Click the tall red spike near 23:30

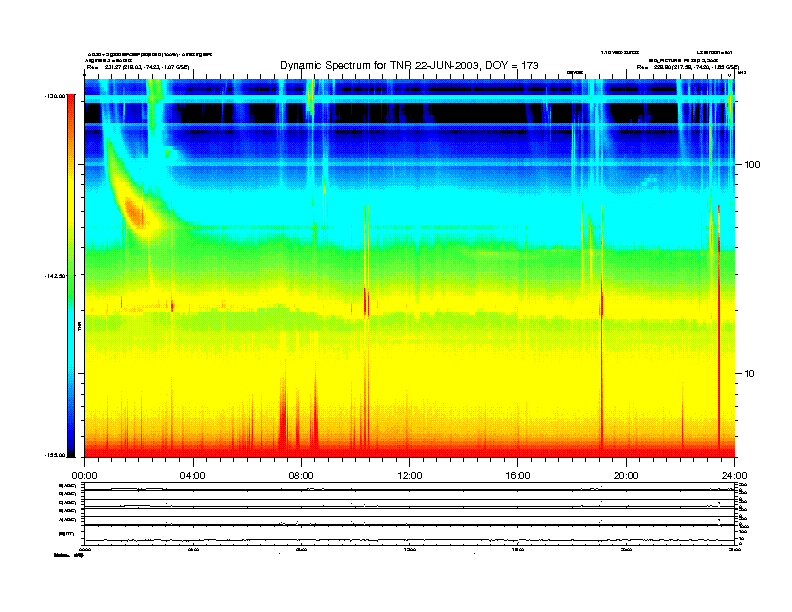pyautogui.click(x=719, y=328)
